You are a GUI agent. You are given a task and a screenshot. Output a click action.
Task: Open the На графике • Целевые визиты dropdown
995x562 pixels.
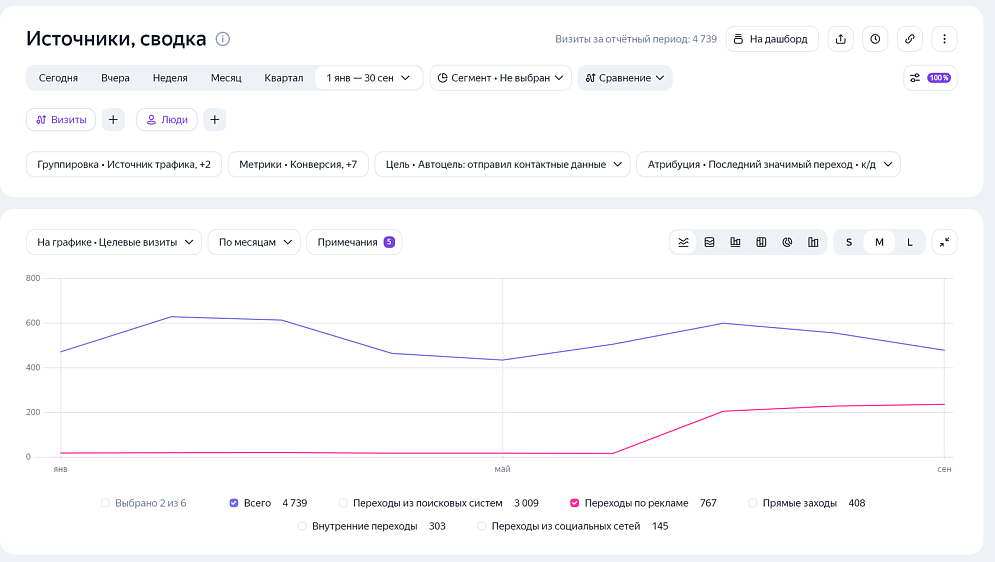pos(114,242)
